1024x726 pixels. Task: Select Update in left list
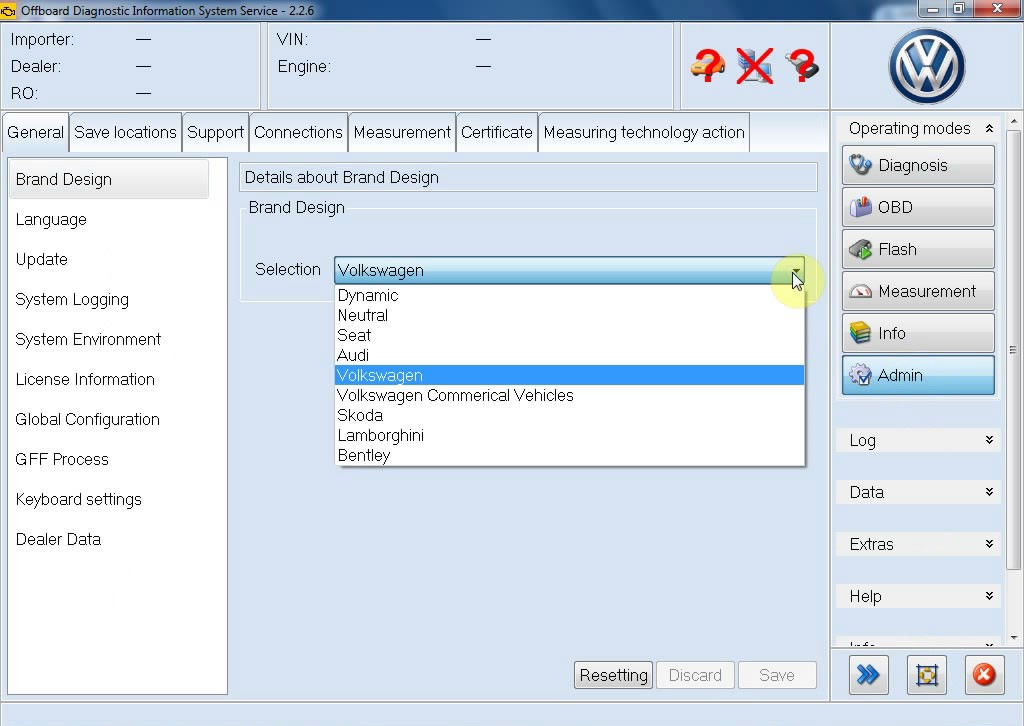42,259
